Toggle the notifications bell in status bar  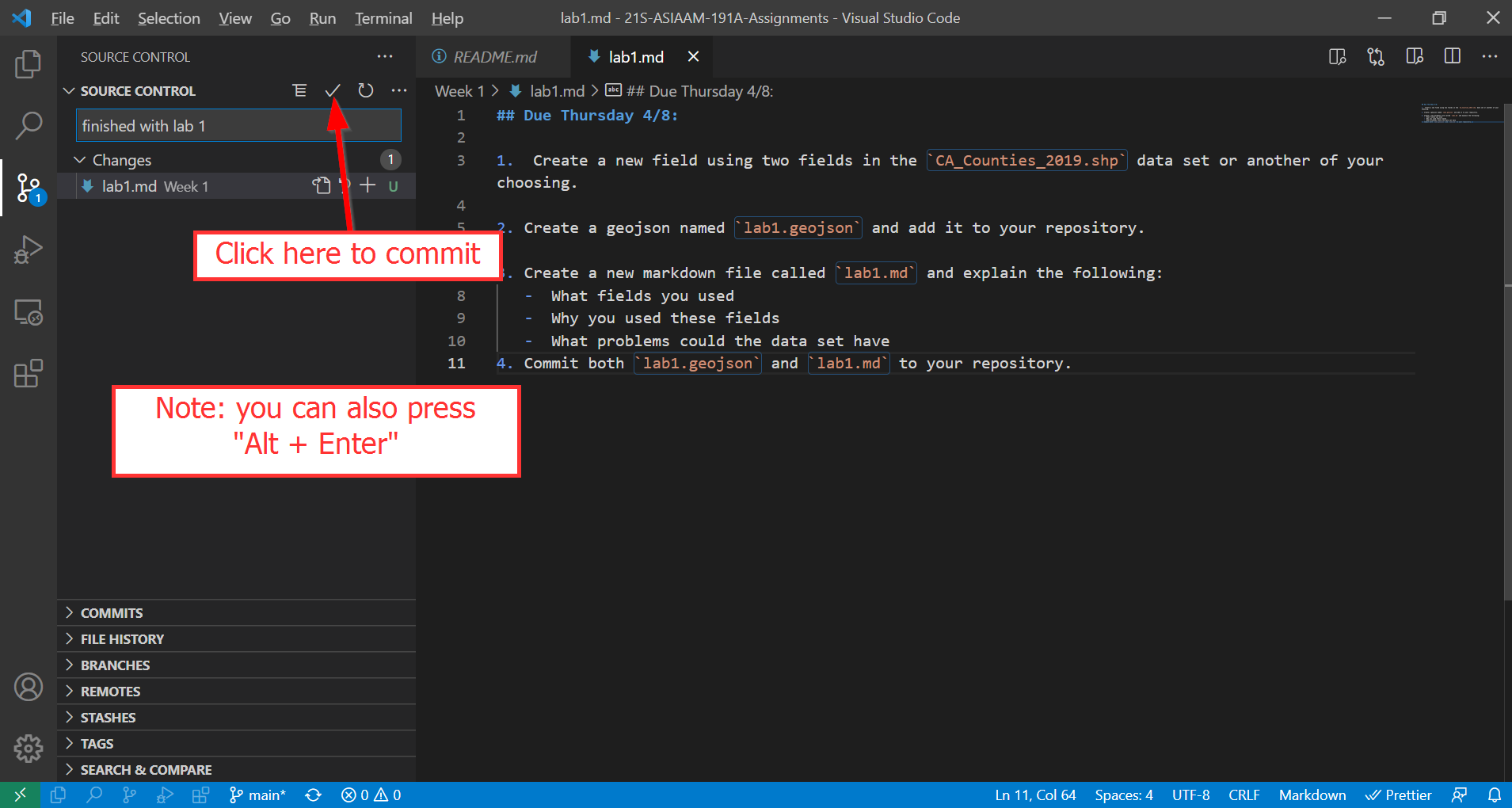pyautogui.click(x=1494, y=795)
